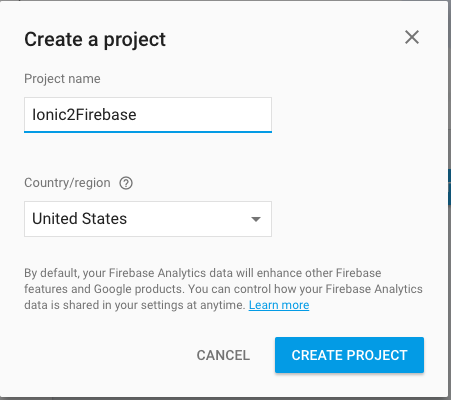This screenshot has width=451, height=400.
Task: Click the blue underline of name field
Action: point(148,132)
